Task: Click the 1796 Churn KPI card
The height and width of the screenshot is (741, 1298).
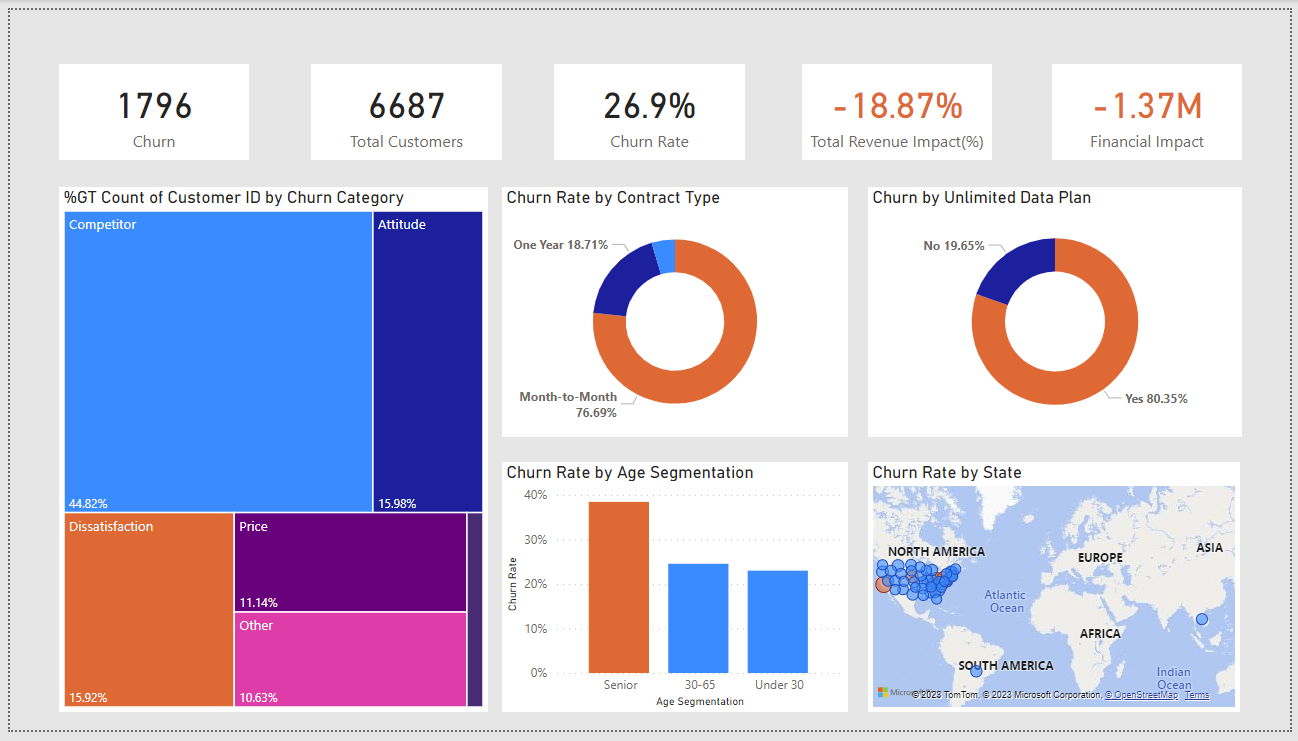Action: (153, 110)
